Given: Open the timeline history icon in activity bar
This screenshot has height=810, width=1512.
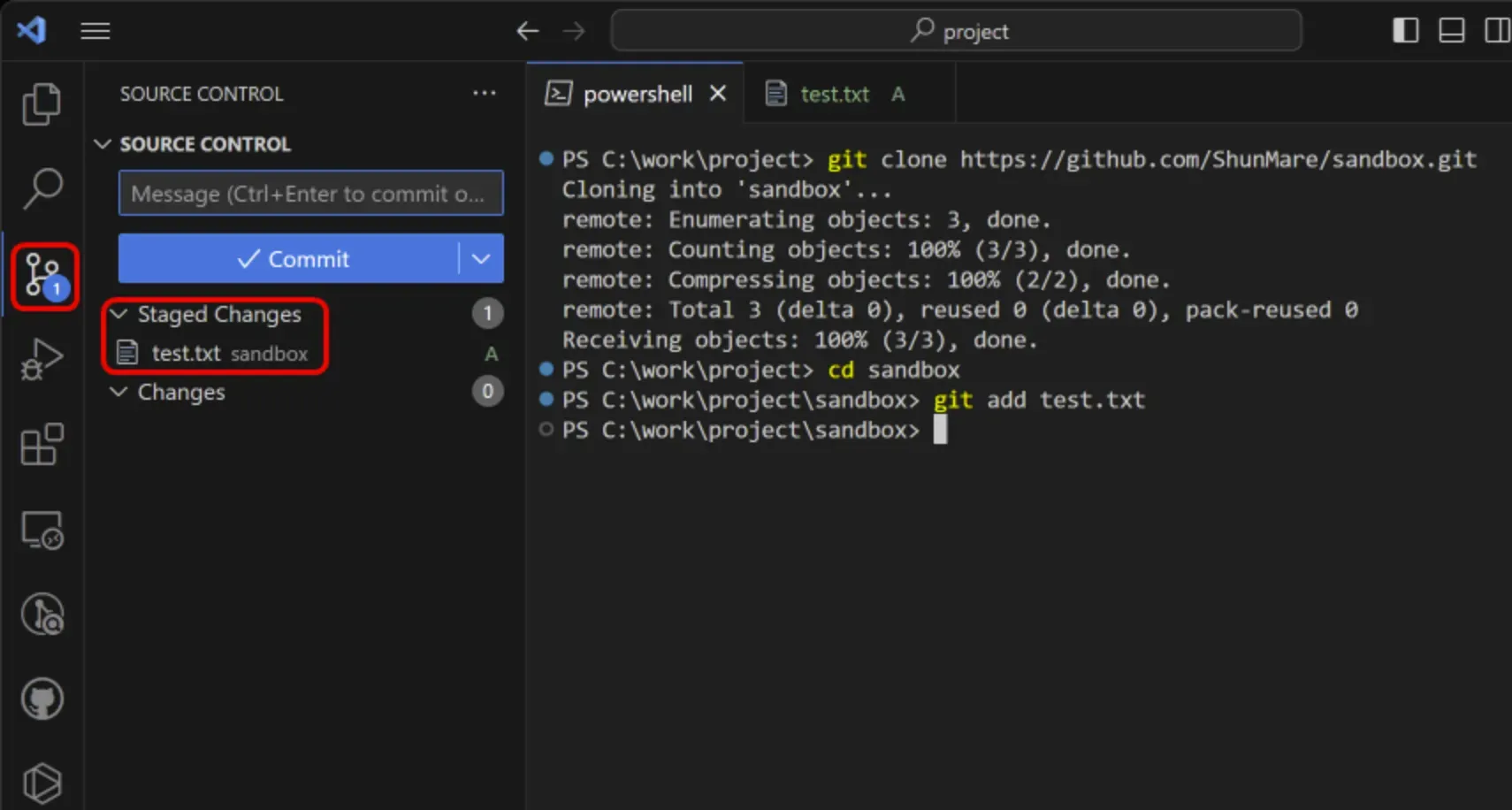Looking at the screenshot, I should tap(42, 615).
